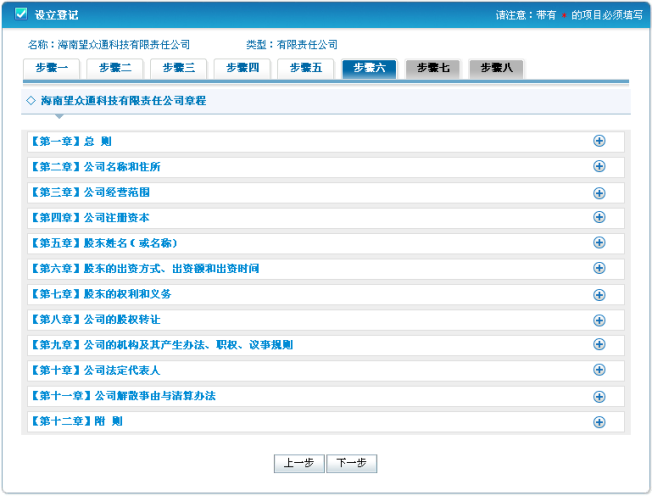
Task: Click plus icon for 第七章 股东的权利和义务
Action: [599, 294]
